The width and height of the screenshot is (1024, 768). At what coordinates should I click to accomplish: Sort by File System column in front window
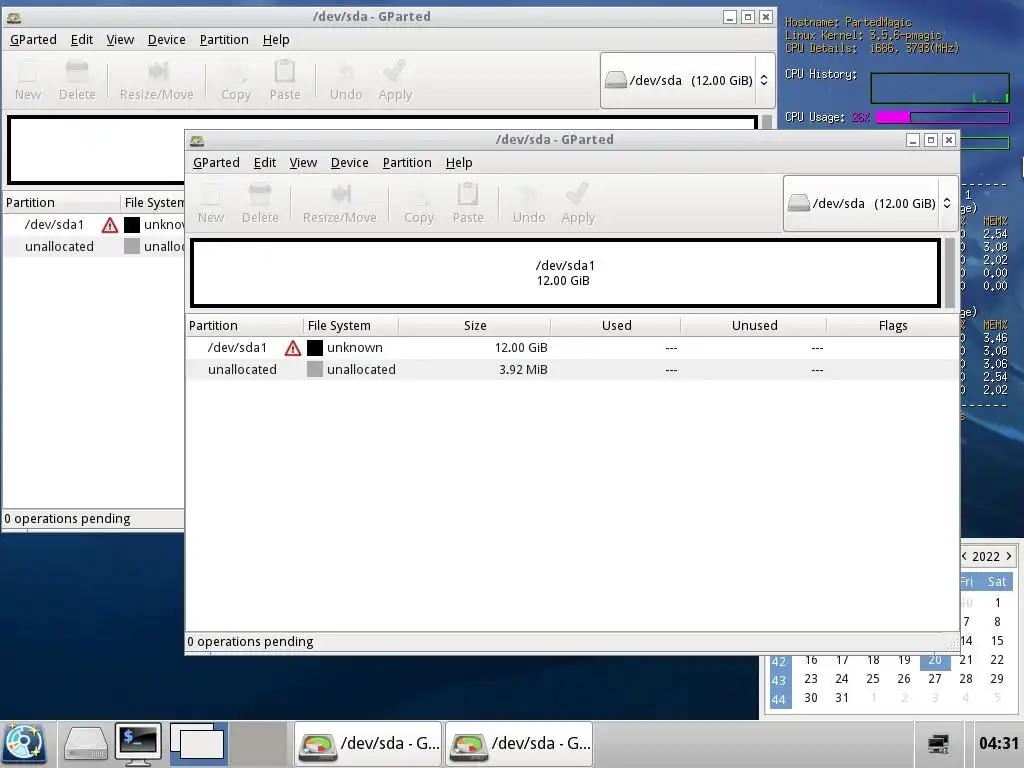[351, 325]
